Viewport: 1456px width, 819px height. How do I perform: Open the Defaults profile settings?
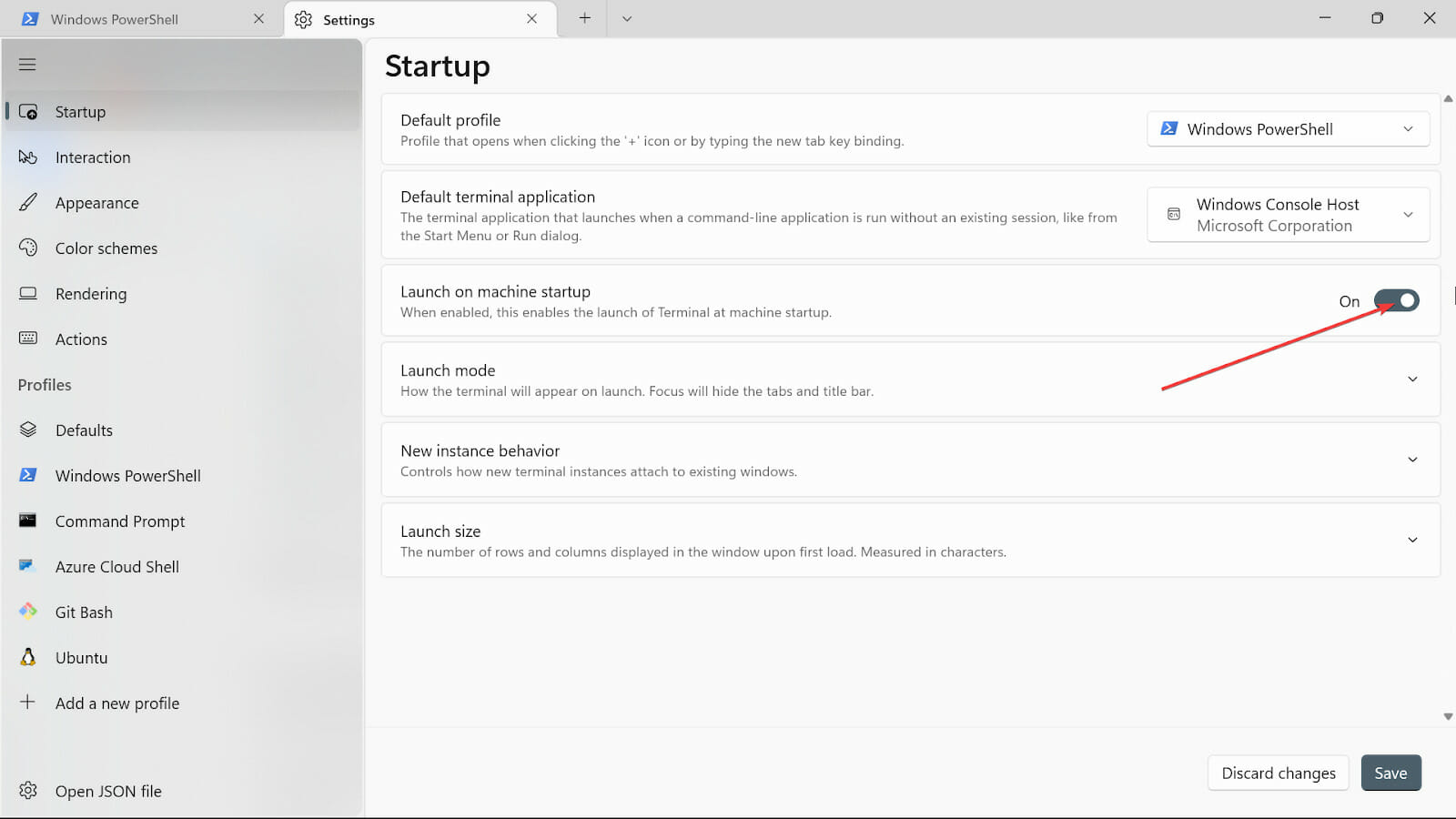pos(182,430)
